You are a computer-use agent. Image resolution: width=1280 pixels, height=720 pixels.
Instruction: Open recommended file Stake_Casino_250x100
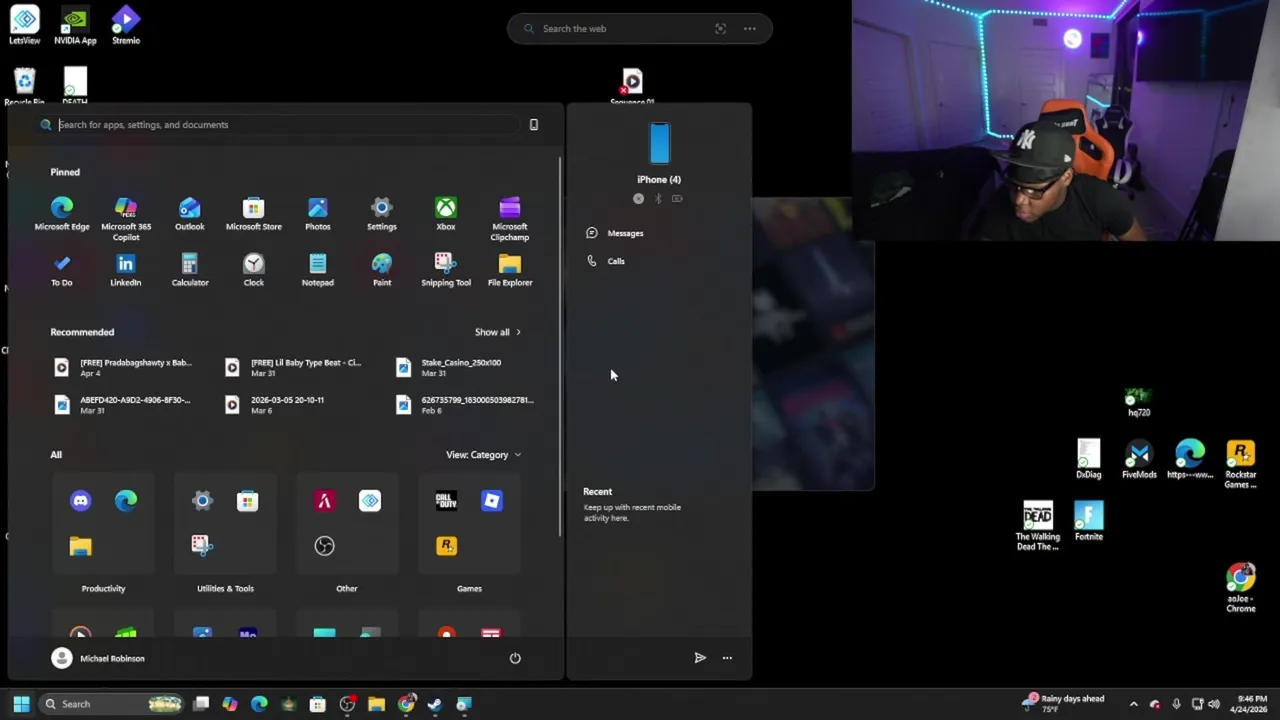[x=460, y=367]
